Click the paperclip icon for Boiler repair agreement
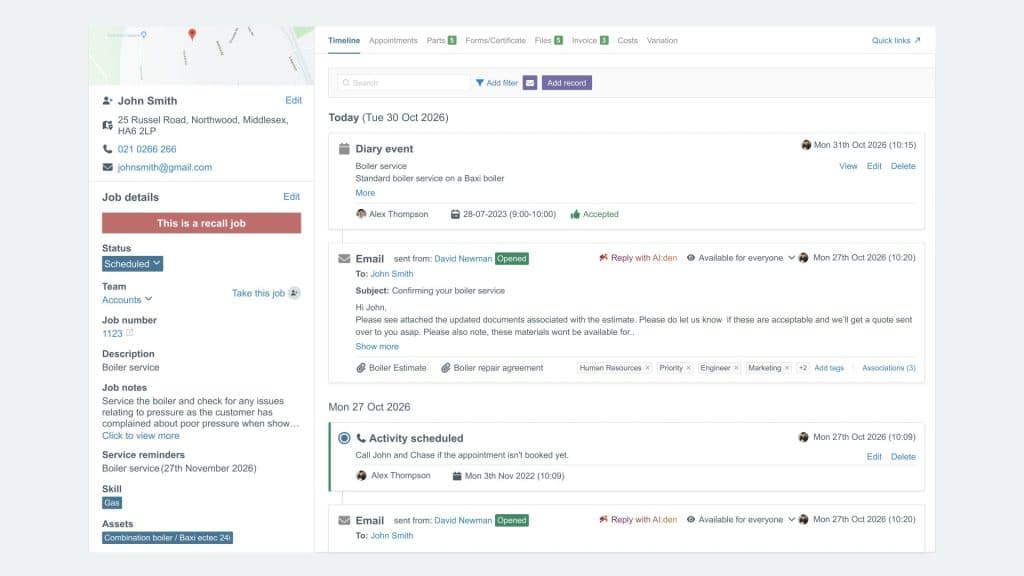 pyautogui.click(x=445, y=368)
